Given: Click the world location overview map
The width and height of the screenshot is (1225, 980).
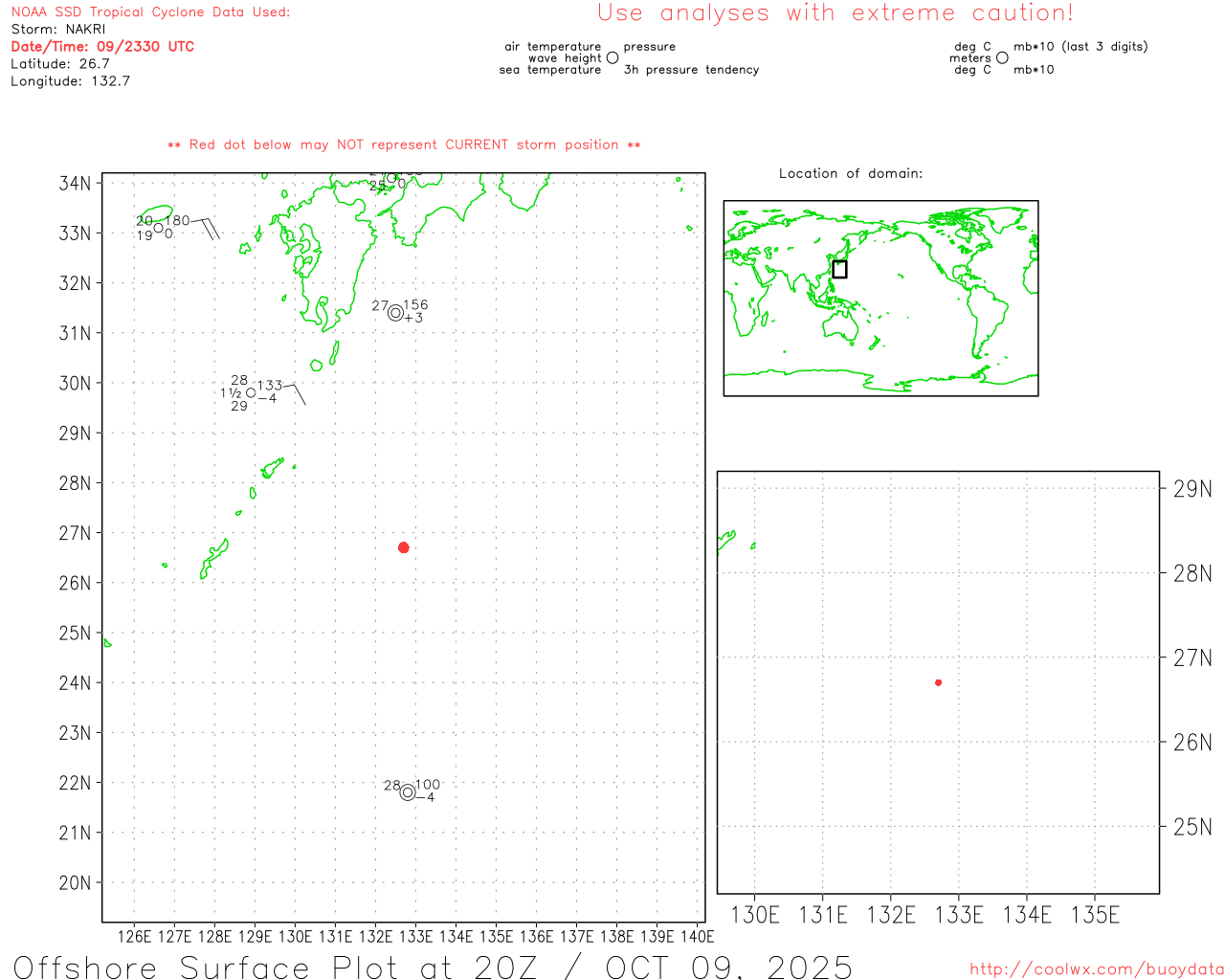Looking at the screenshot, I should click(x=880, y=299).
